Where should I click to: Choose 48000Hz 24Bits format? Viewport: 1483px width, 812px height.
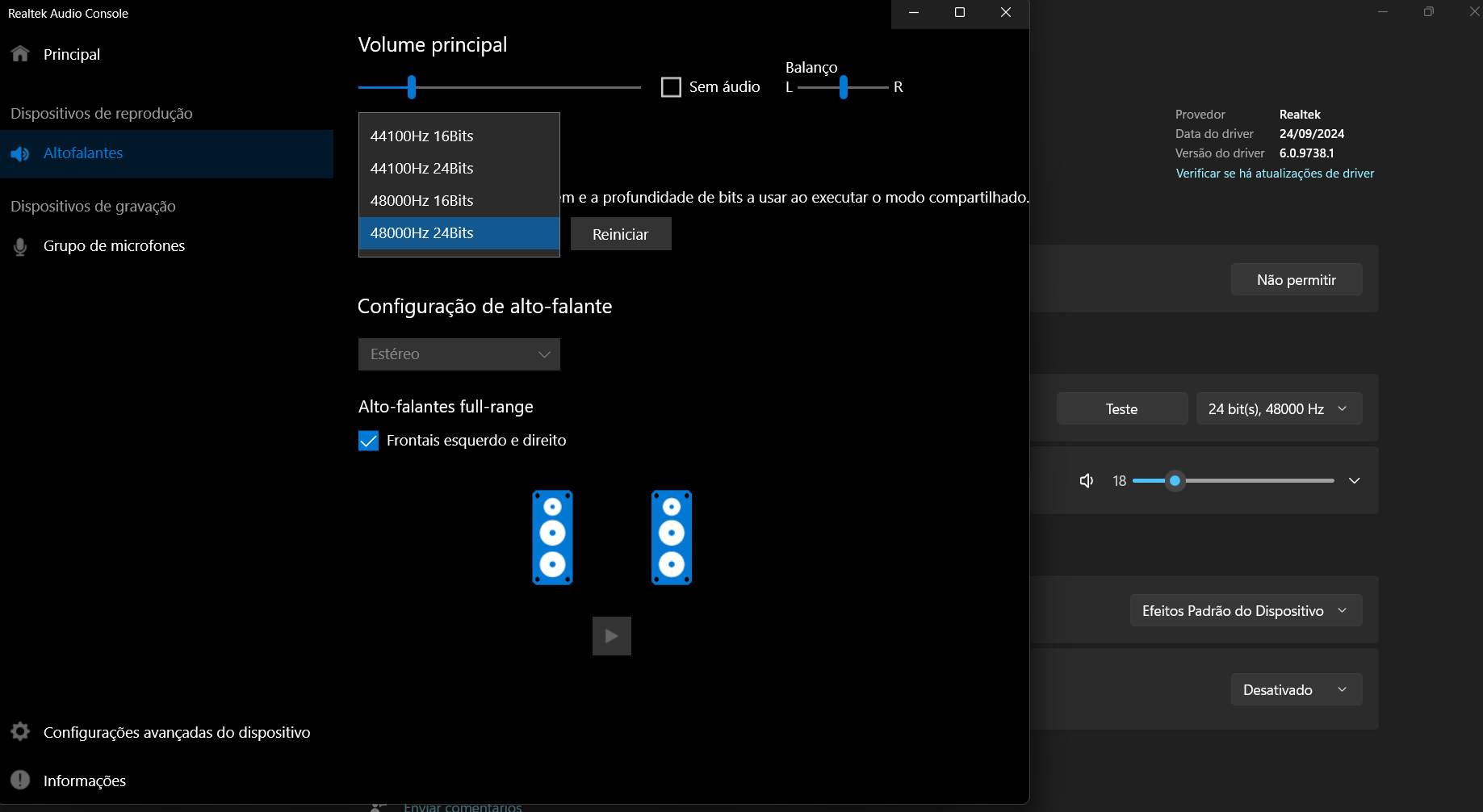click(459, 233)
